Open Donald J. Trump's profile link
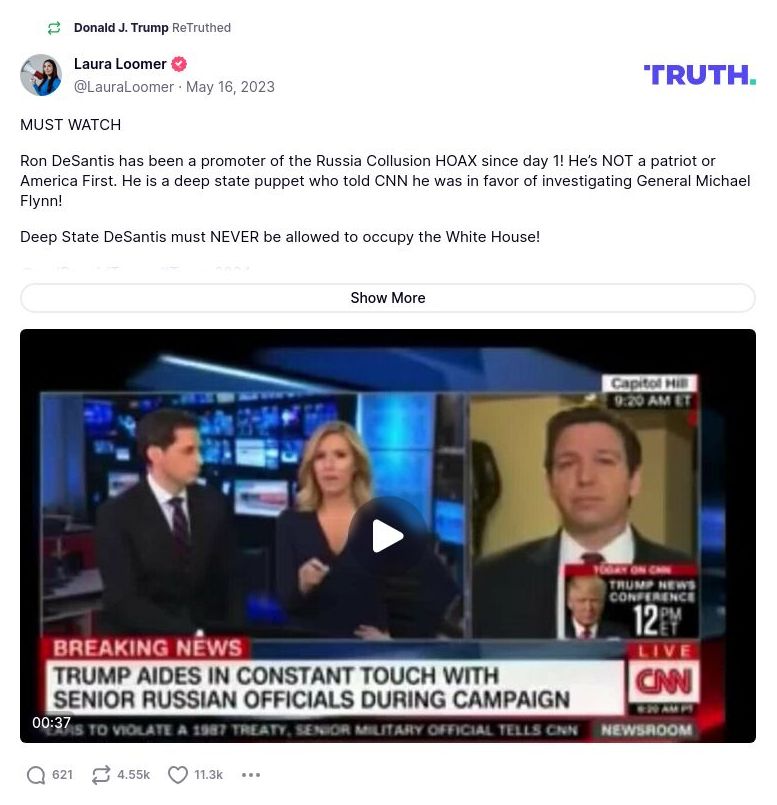The height and width of the screenshot is (805, 777). (x=121, y=28)
